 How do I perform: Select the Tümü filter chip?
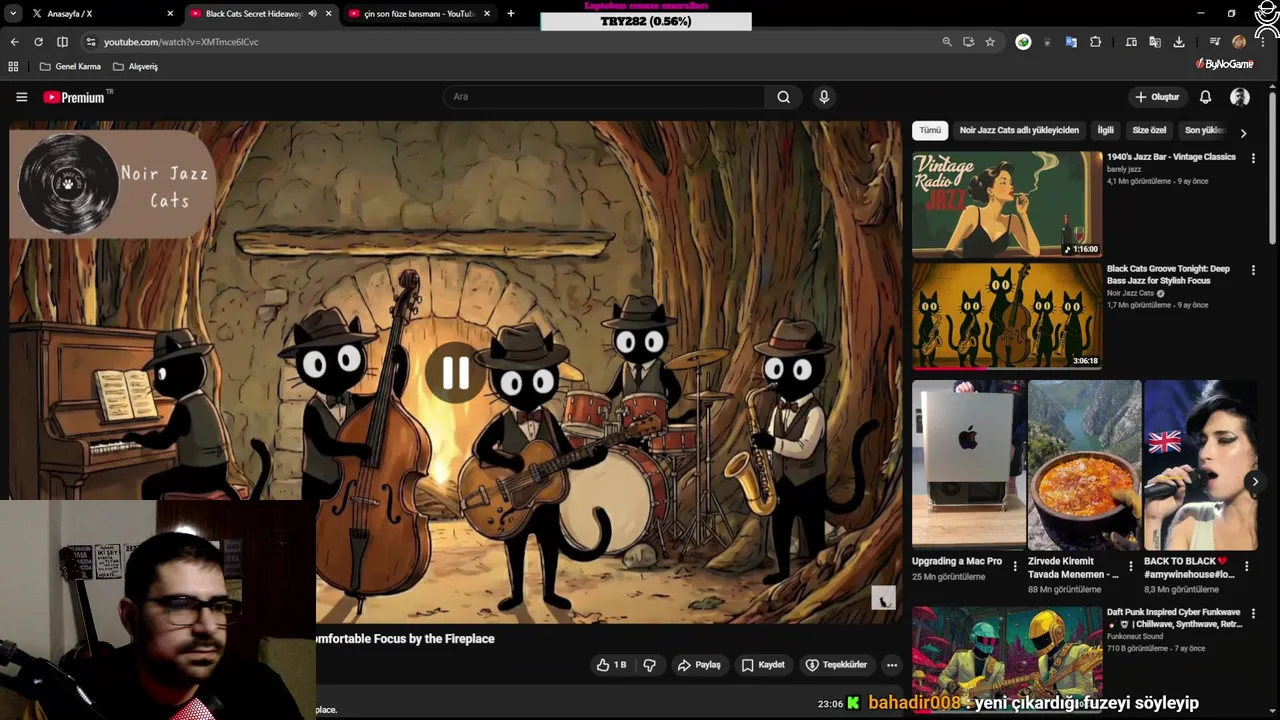930,130
